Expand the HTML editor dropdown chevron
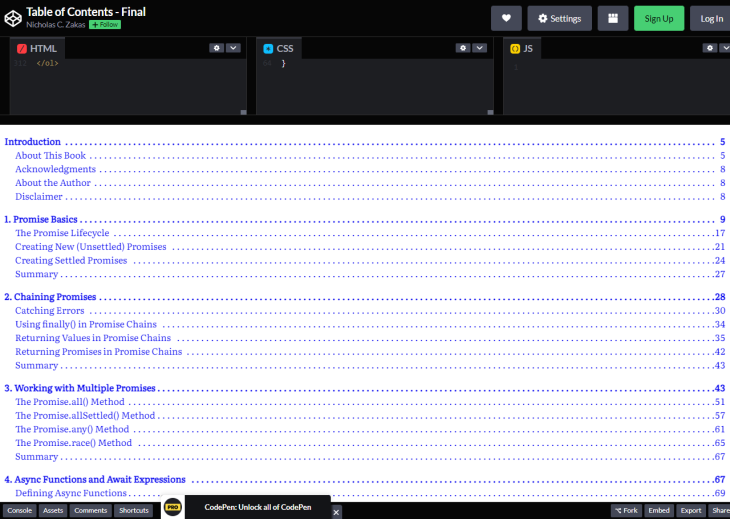This screenshot has height=519, width=730. [x=233, y=48]
